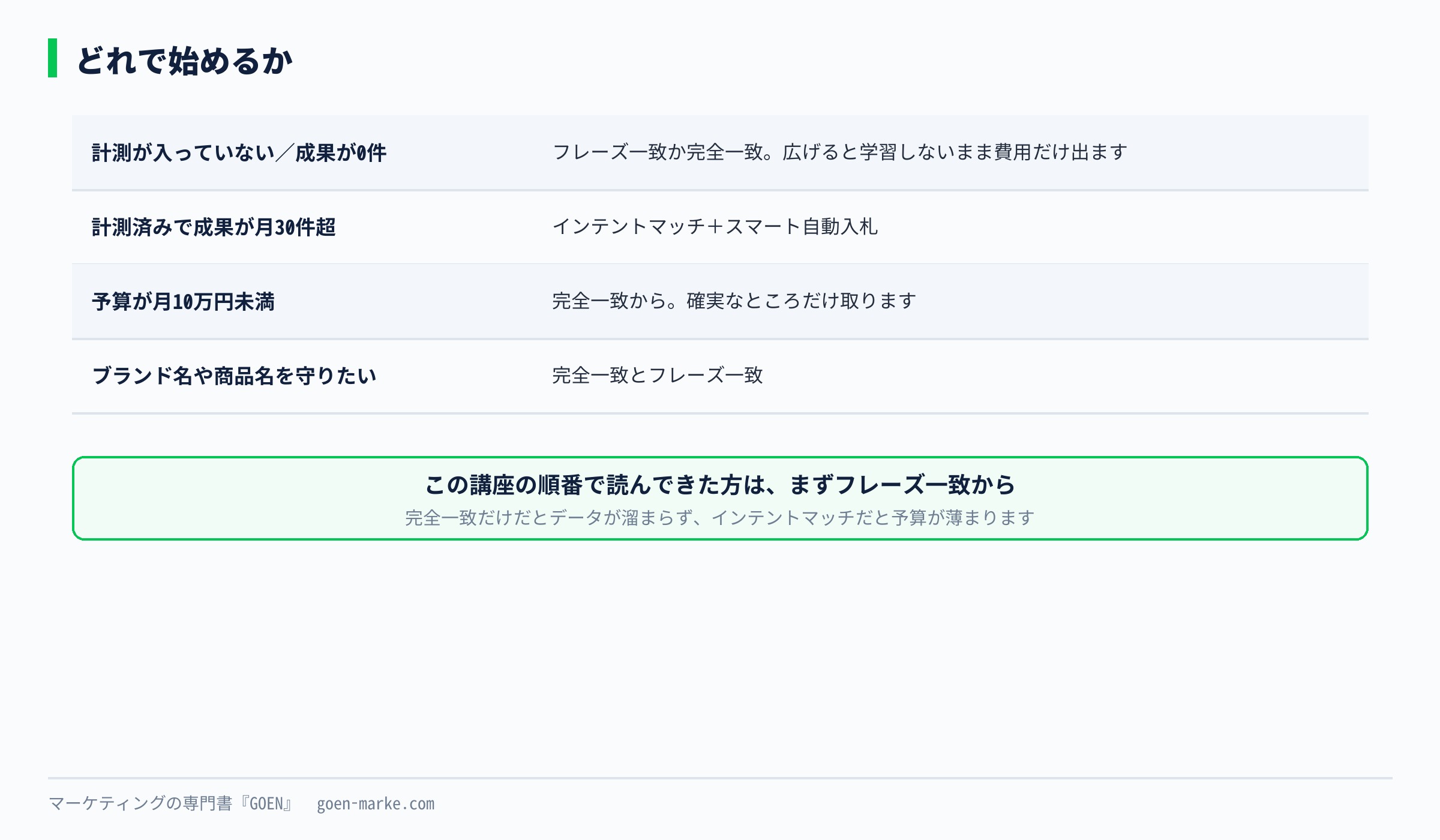Select the row label ブランド名や商品名を守りたい
1440x840 pixels.
tap(234, 376)
